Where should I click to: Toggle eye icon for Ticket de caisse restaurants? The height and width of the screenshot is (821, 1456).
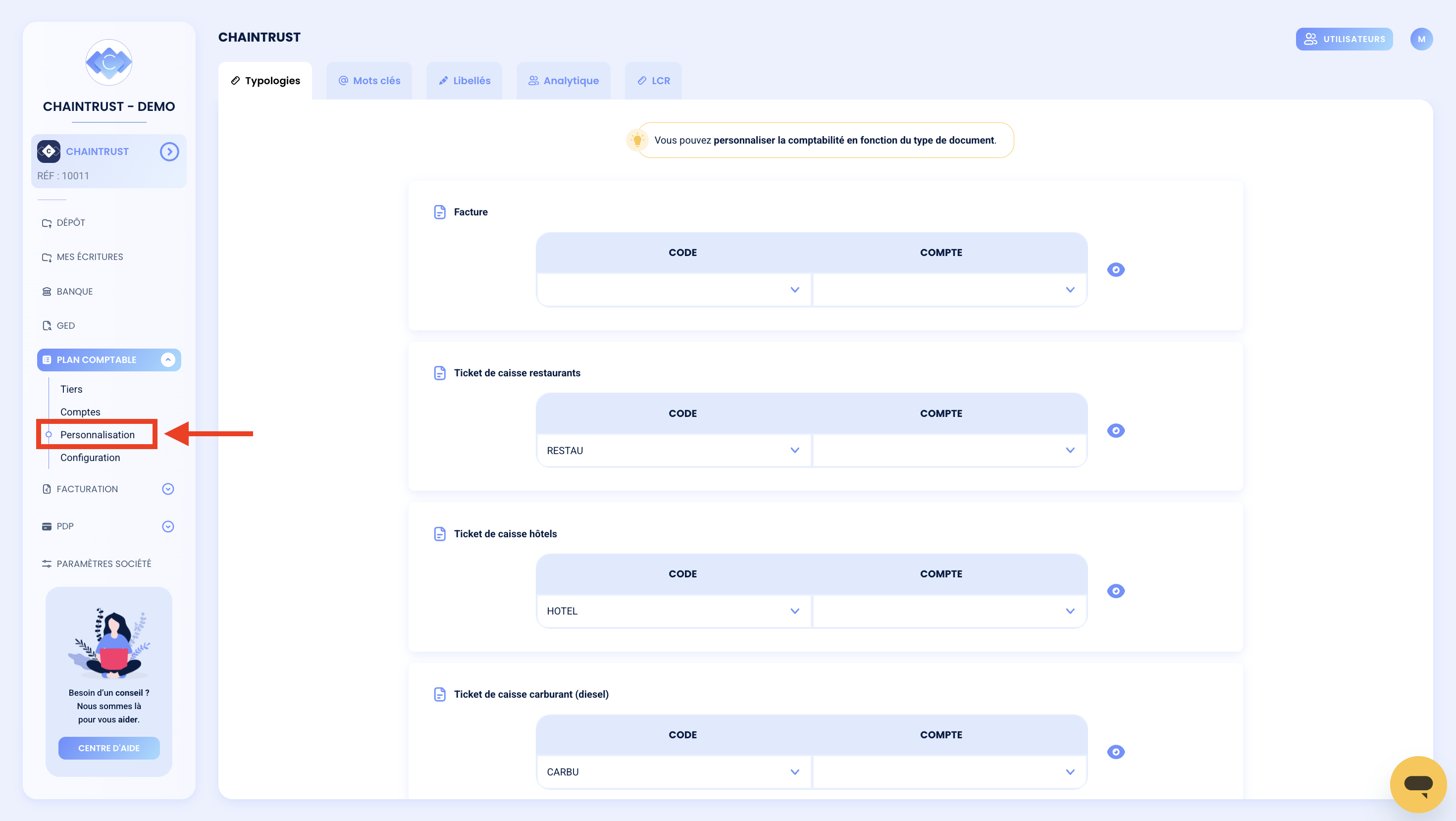coord(1116,431)
